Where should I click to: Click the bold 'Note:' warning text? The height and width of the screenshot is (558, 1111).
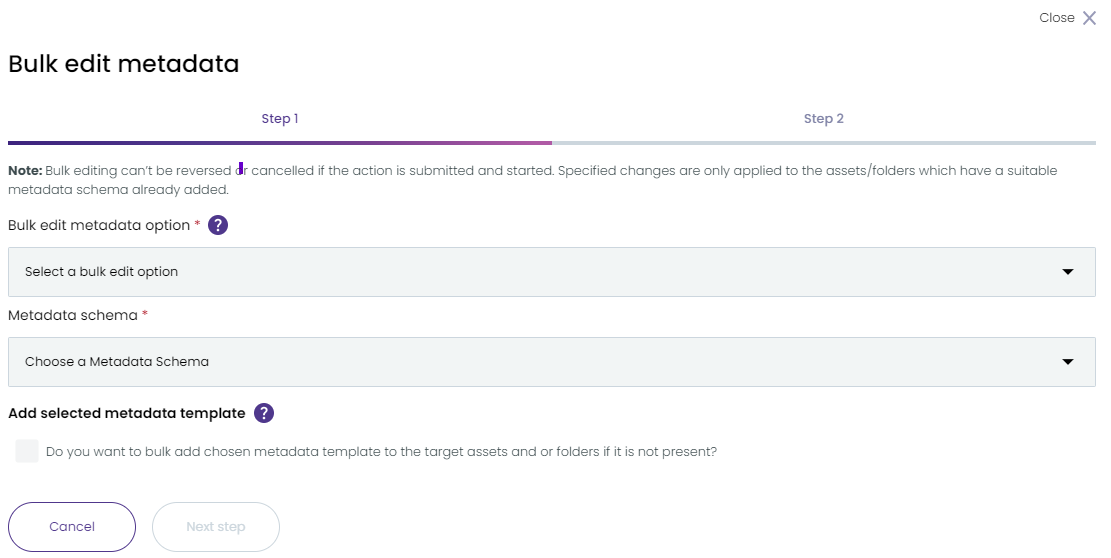click(26, 171)
